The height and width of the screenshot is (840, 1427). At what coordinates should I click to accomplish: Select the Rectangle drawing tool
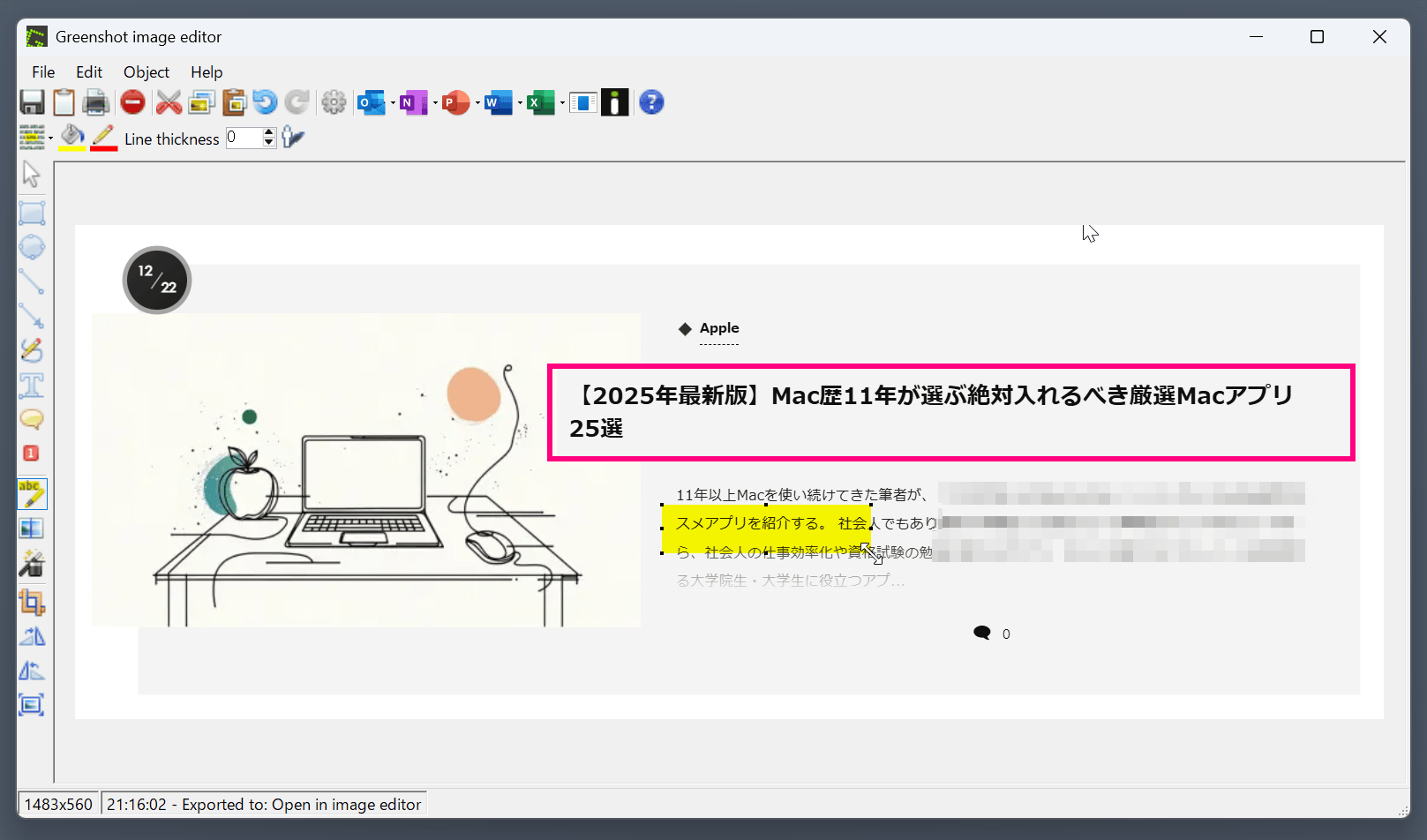point(33,212)
